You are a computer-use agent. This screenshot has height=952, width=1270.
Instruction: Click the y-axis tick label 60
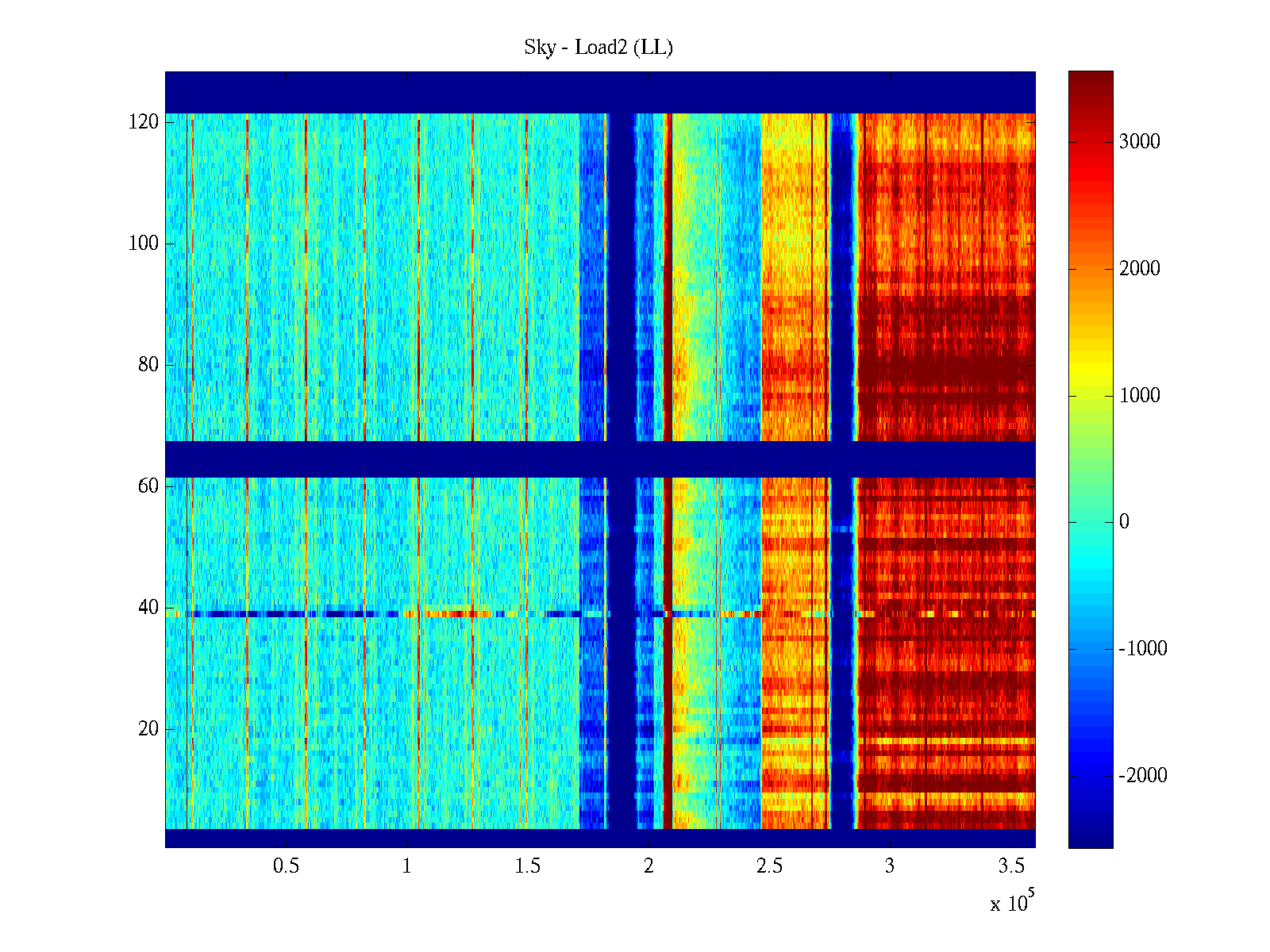click(x=148, y=486)
